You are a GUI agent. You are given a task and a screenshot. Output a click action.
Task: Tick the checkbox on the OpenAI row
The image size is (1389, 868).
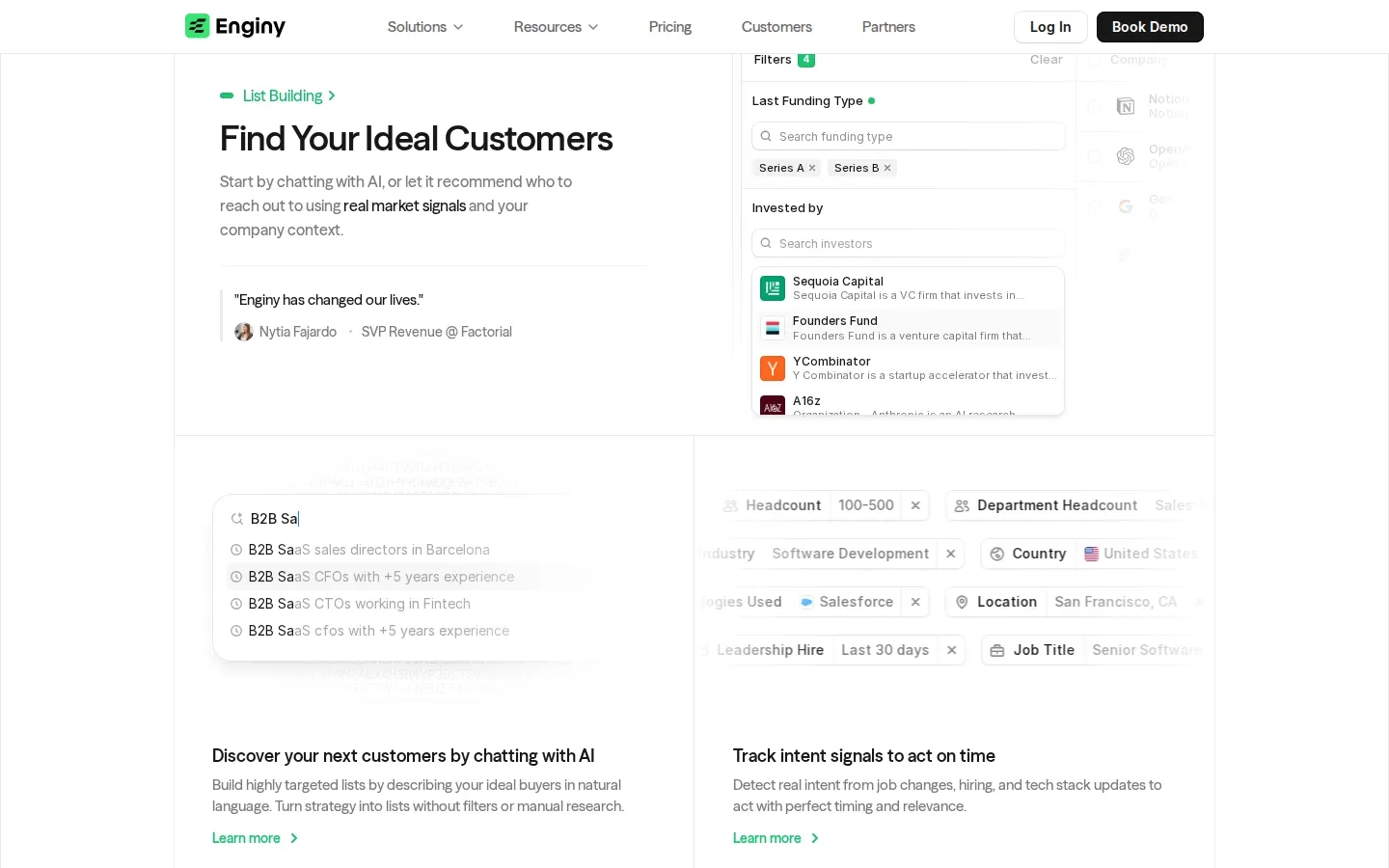click(x=1095, y=156)
